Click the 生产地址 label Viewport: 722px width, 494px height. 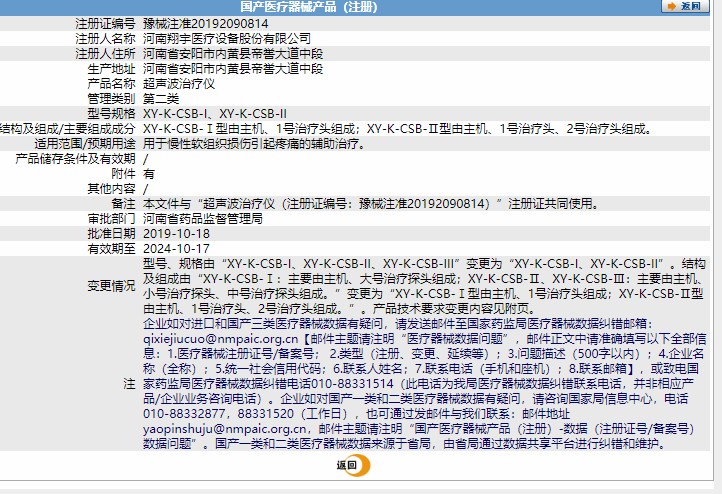tap(111, 69)
